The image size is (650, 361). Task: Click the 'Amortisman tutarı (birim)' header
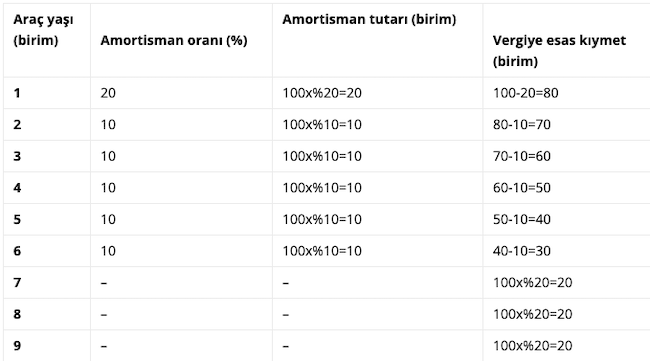[369, 19]
